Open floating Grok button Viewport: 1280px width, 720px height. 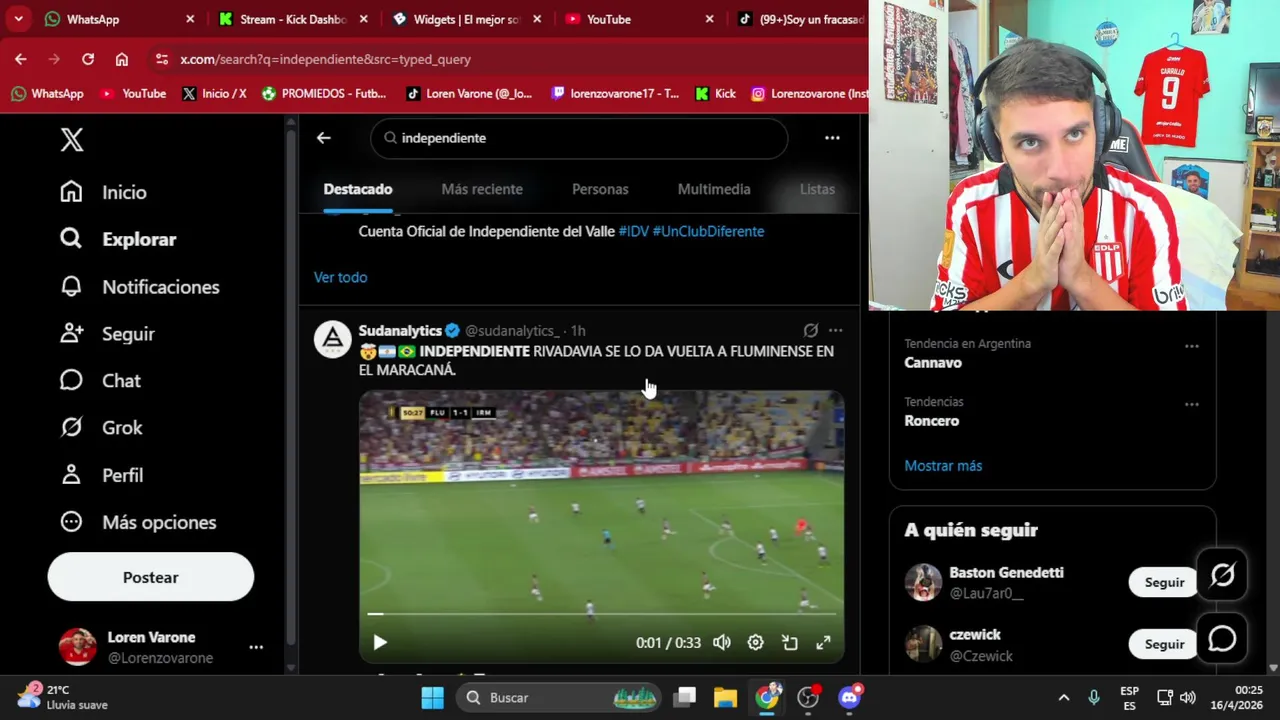click(x=1222, y=575)
